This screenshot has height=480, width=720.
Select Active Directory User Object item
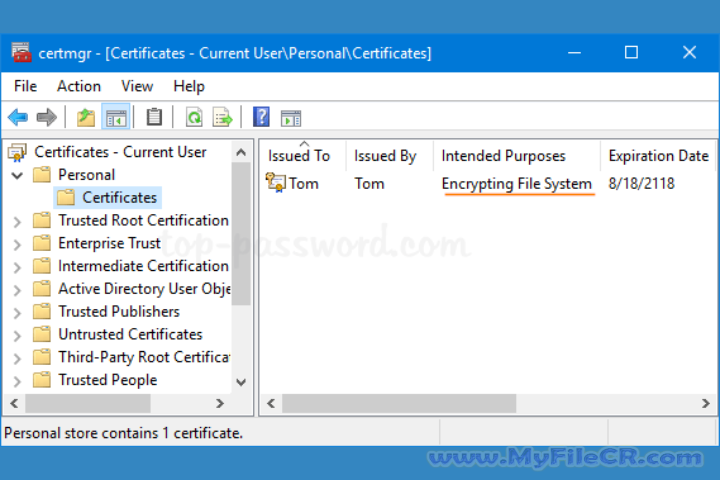tap(144, 288)
